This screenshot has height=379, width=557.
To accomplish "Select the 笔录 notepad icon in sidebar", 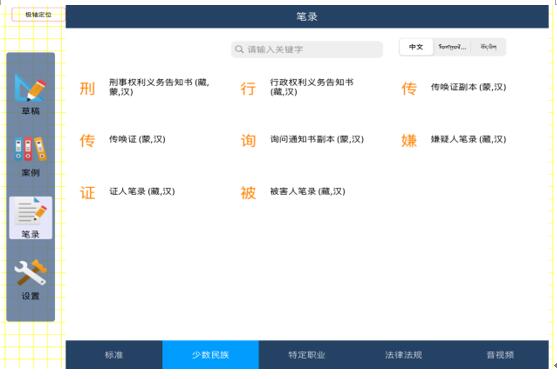I will pyautogui.click(x=30, y=211).
